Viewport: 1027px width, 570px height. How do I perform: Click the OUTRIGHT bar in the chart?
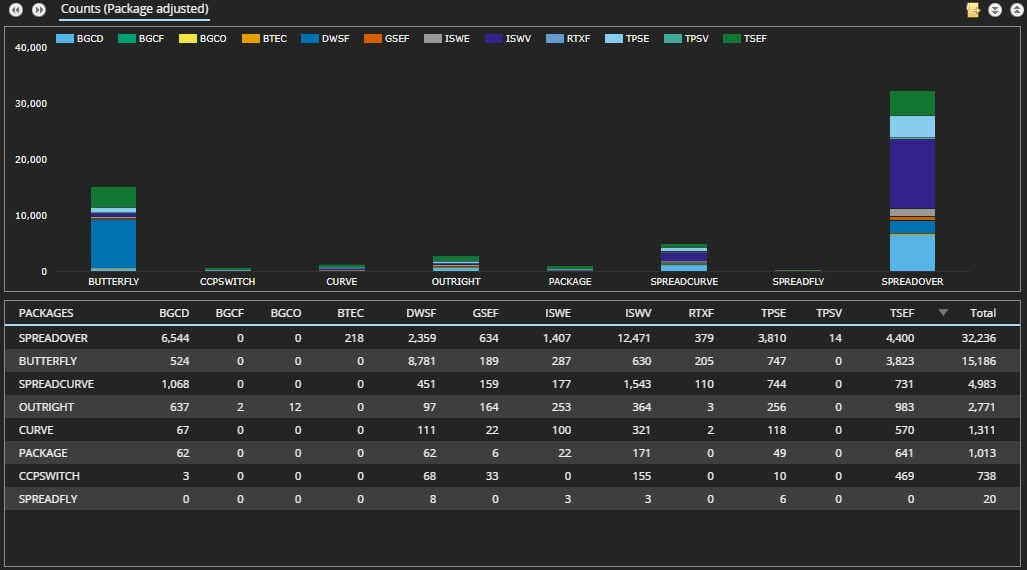[x=456, y=263]
